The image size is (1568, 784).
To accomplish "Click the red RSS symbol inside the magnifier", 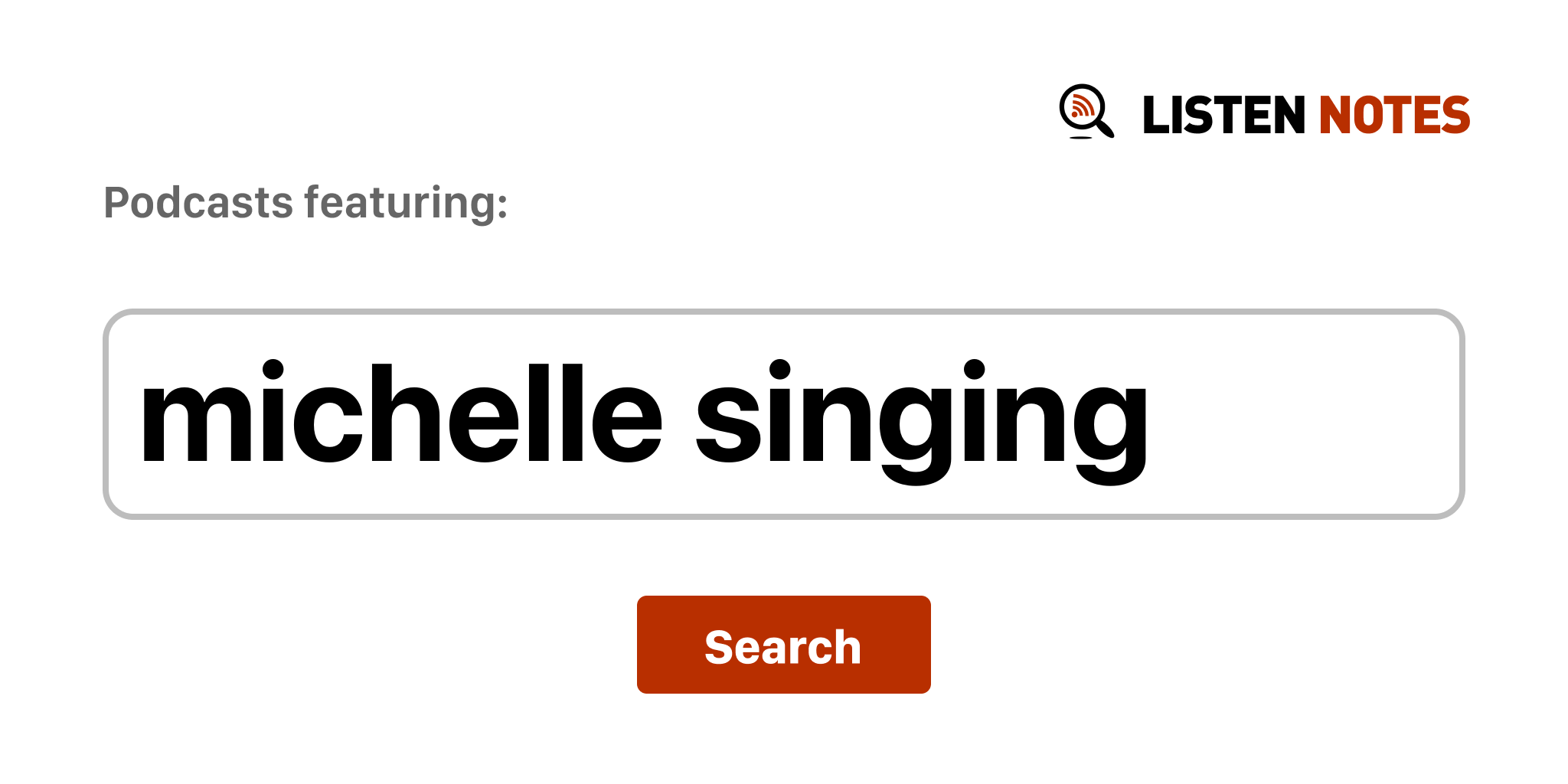I will [1081, 106].
